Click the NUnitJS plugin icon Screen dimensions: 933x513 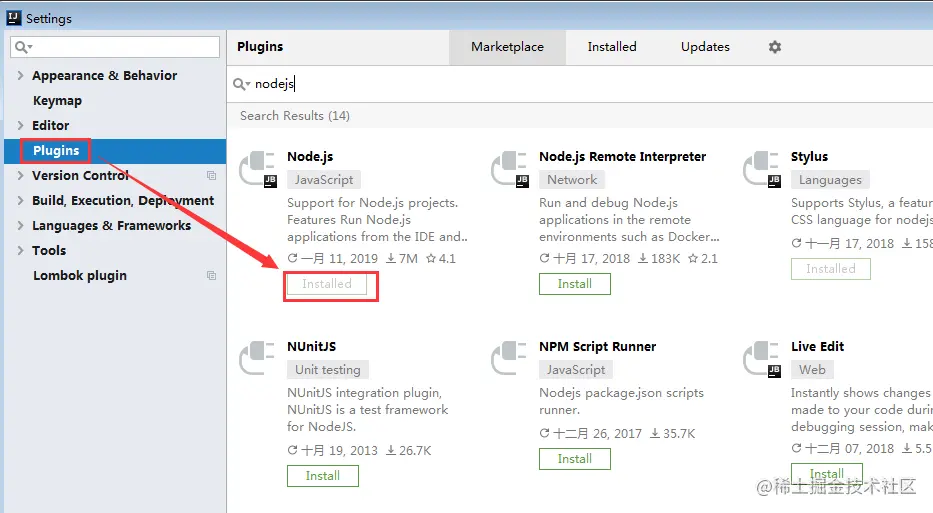pos(257,358)
